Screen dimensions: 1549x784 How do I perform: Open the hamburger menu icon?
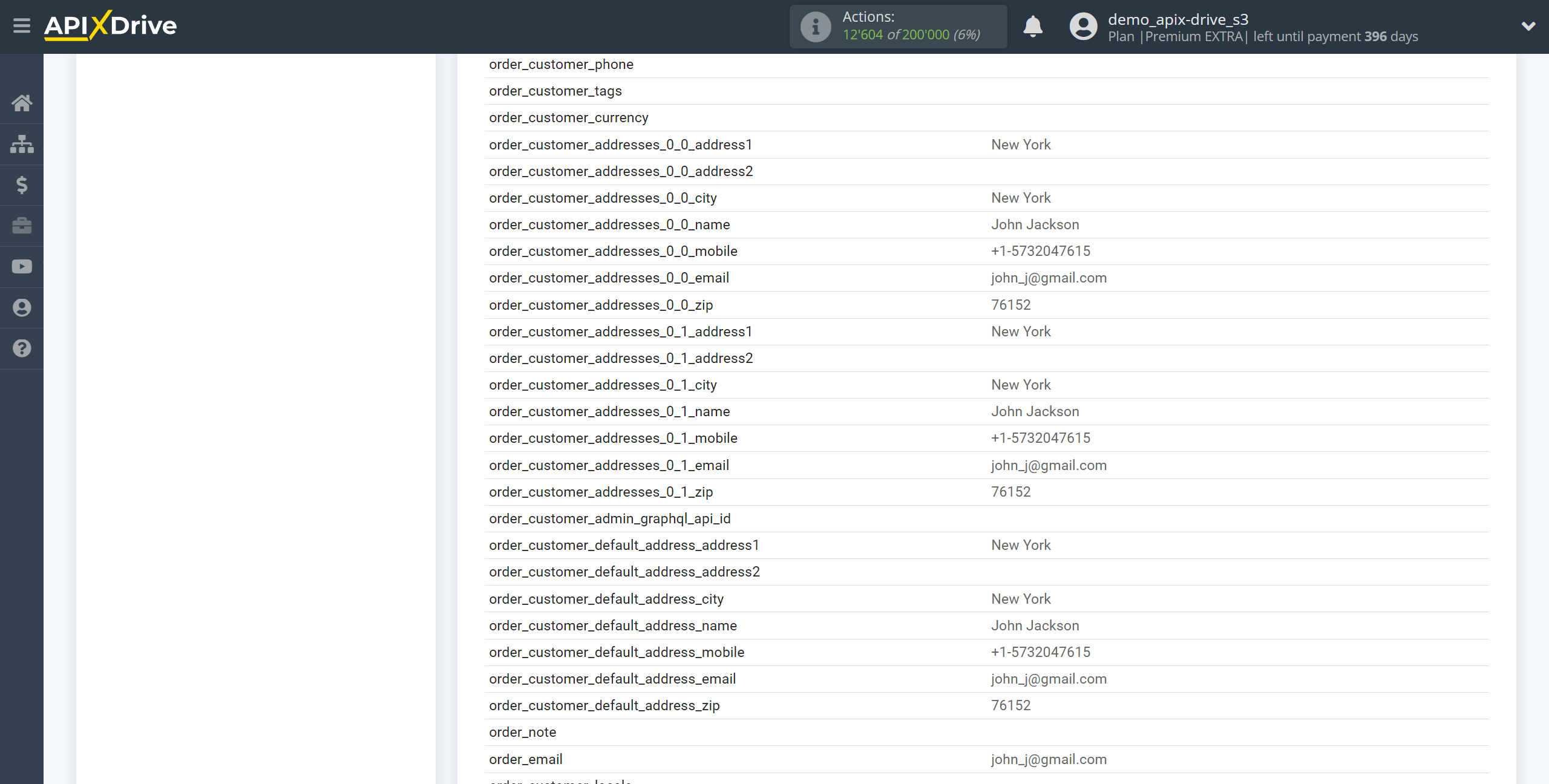coord(22,25)
